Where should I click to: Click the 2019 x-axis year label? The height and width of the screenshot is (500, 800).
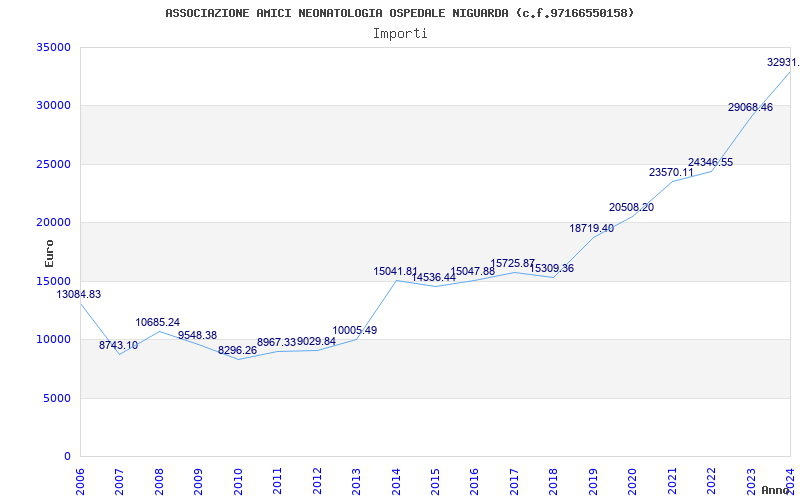pyautogui.click(x=593, y=480)
